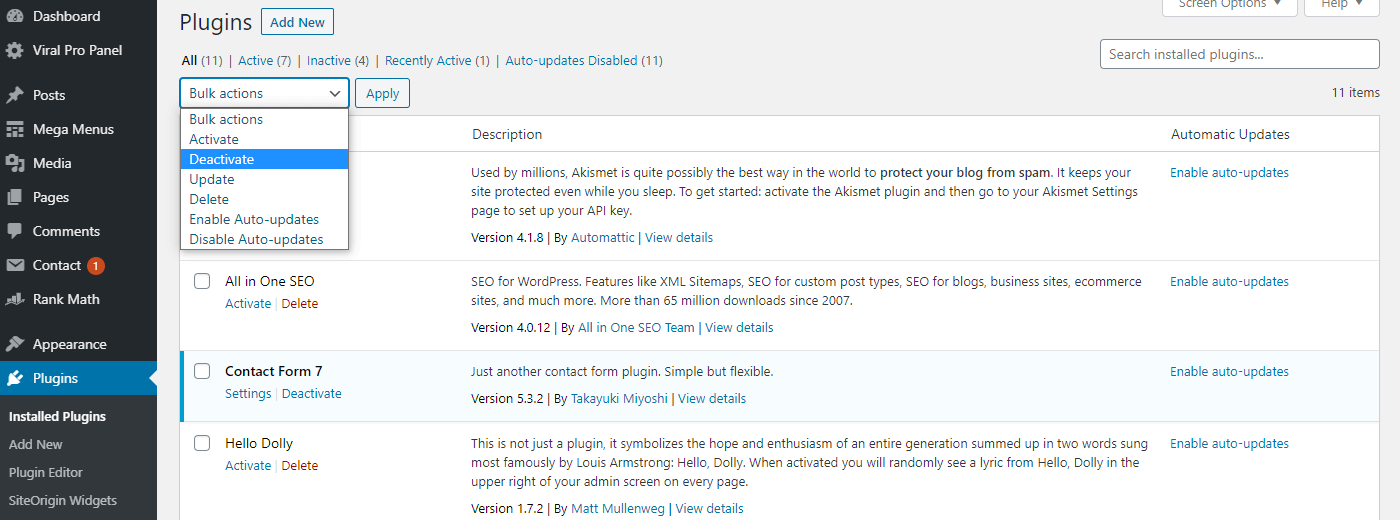Click the Apply button
Viewport: 1400px width, 520px height.
(x=382, y=93)
